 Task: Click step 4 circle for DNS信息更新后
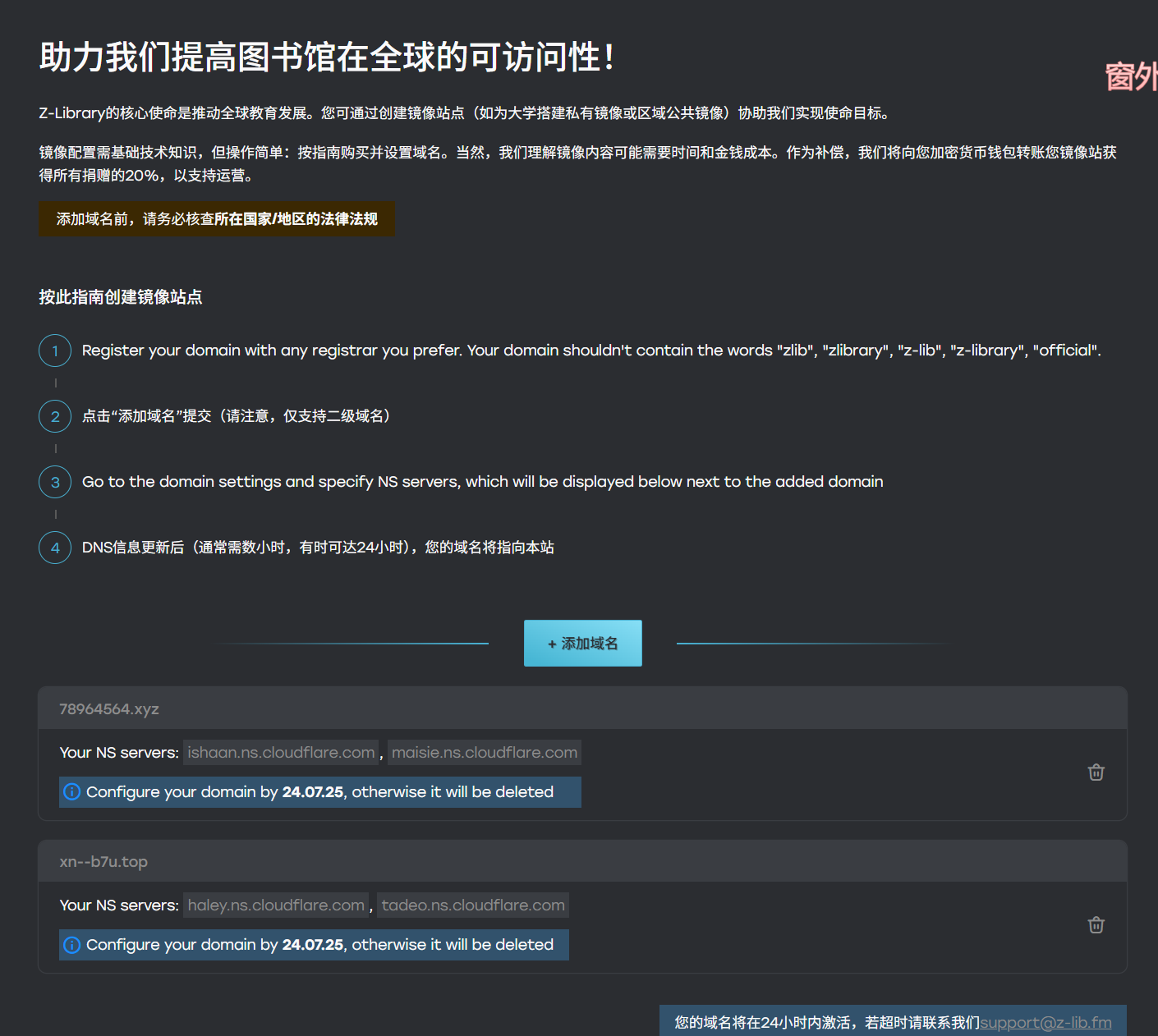[x=55, y=548]
